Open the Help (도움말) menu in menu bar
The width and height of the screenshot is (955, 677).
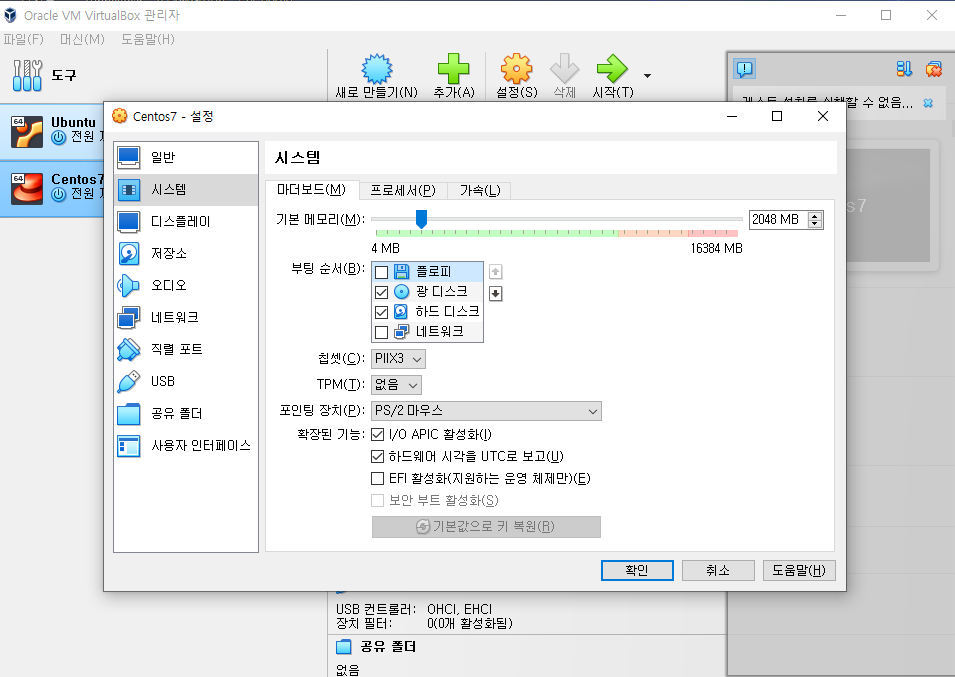tap(148, 40)
